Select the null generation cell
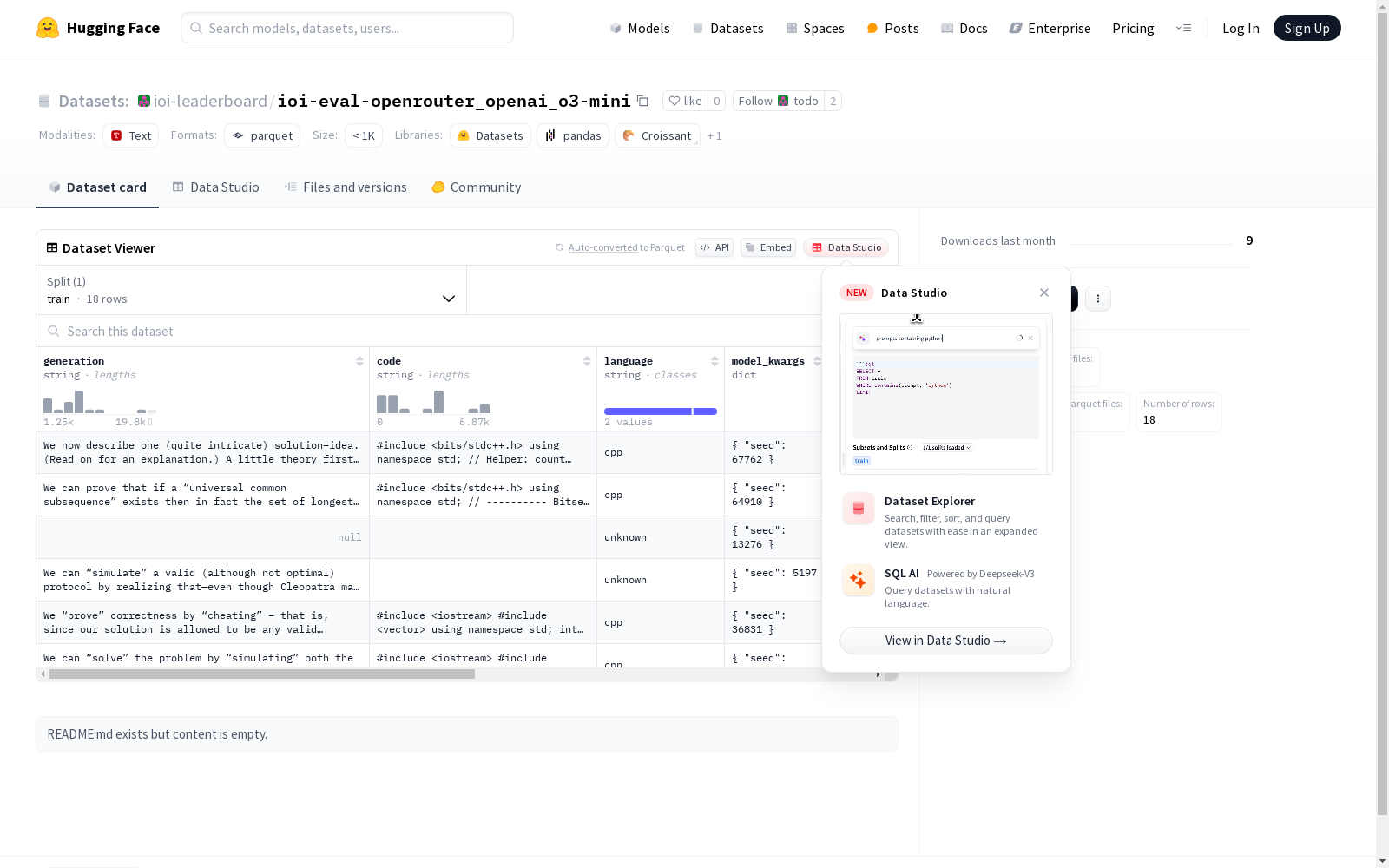1389x868 pixels. click(x=203, y=537)
